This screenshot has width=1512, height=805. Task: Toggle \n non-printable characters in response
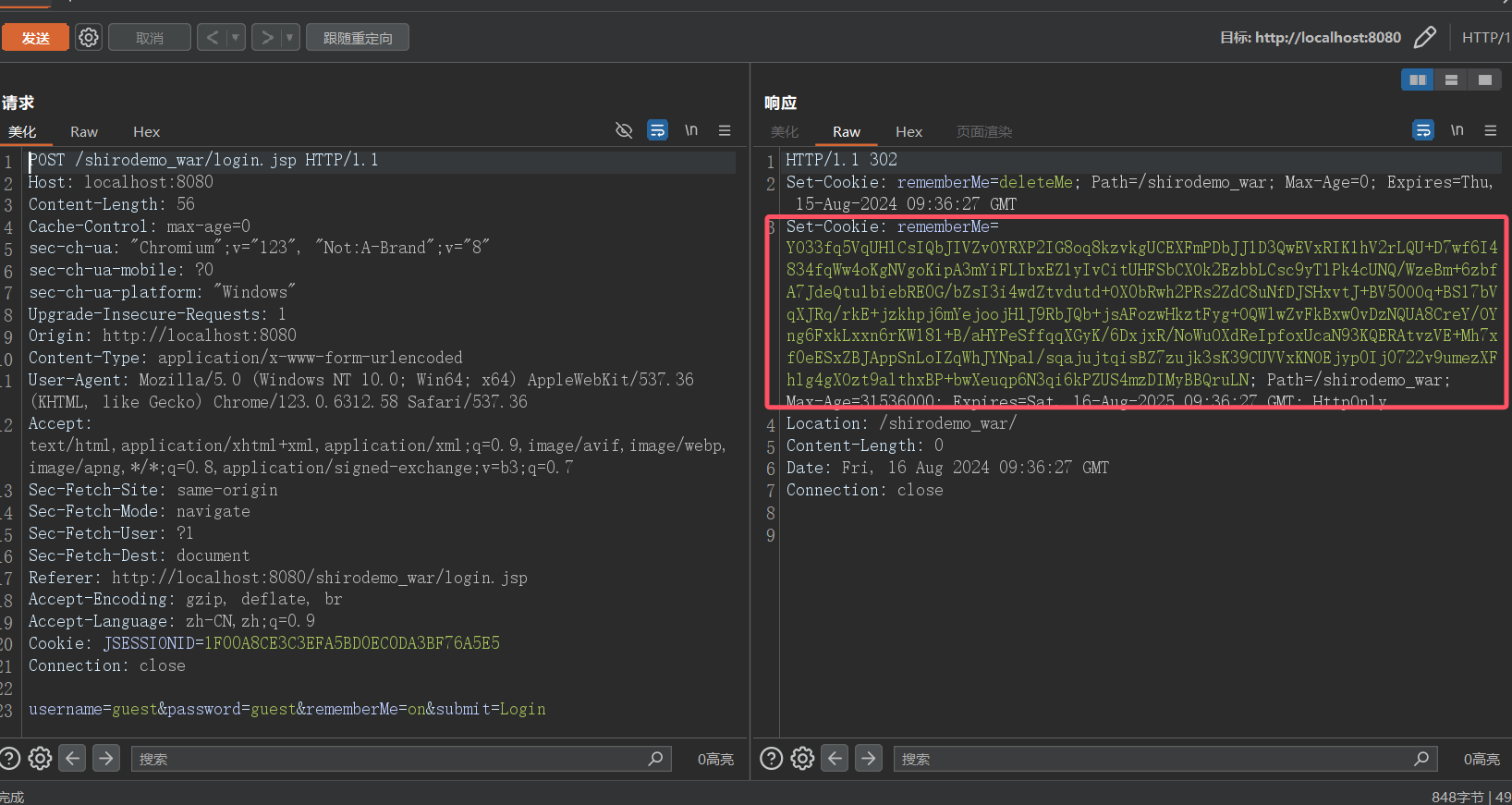(1457, 130)
